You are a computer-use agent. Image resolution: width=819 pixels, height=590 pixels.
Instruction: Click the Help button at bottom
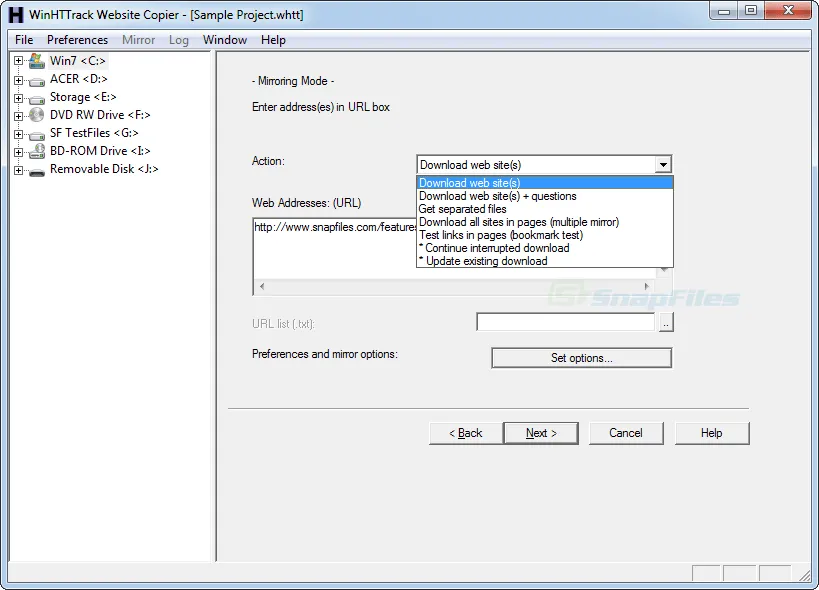pyautogui.click(x=711, y=433)
